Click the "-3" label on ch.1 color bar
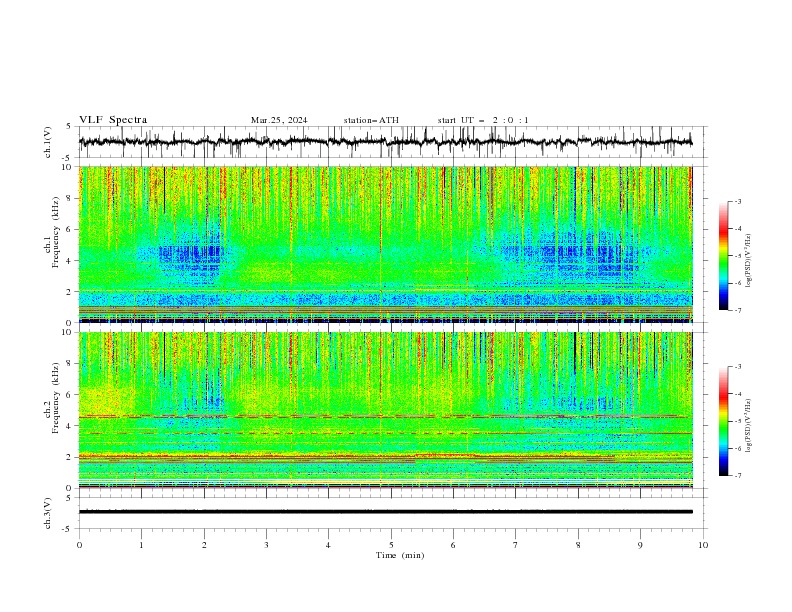 click(x=737, y=201)
